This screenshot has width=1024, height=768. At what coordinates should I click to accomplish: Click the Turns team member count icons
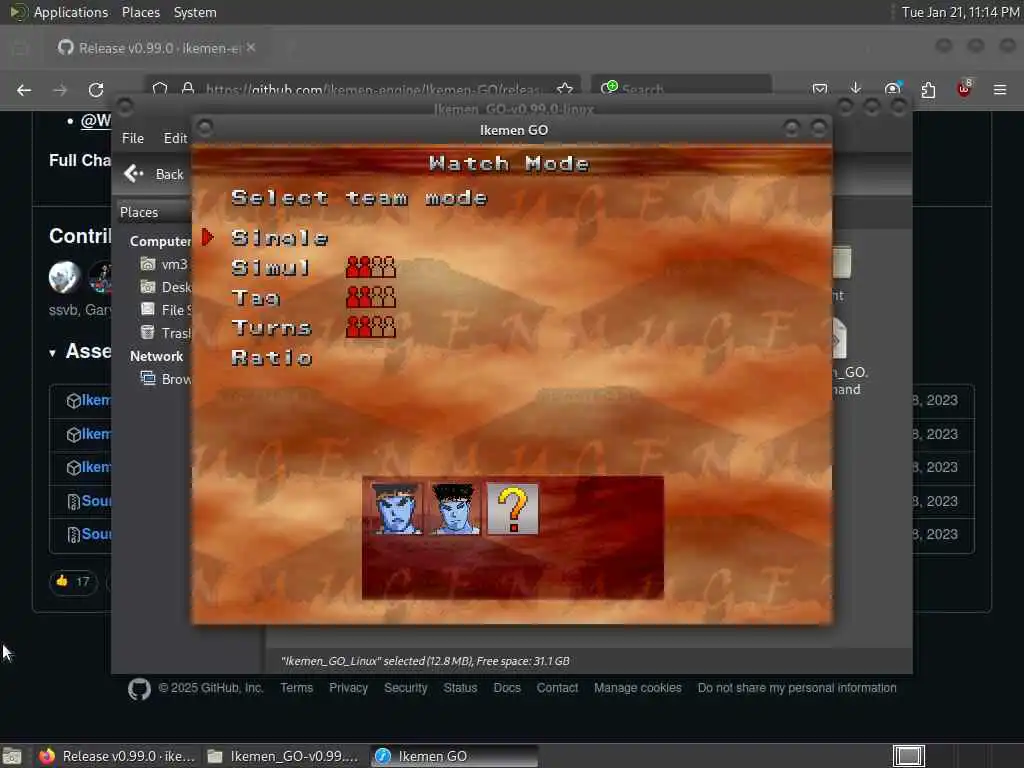coord(370,327)
